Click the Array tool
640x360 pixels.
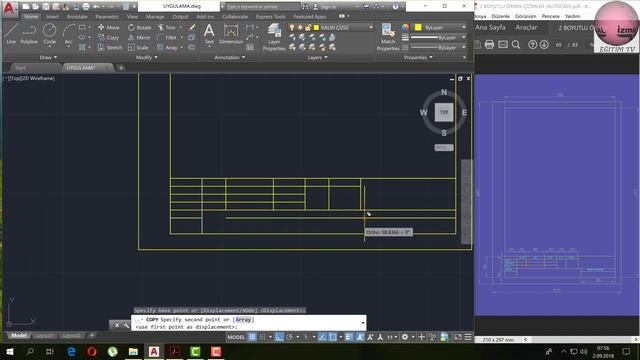click(168, 47)
